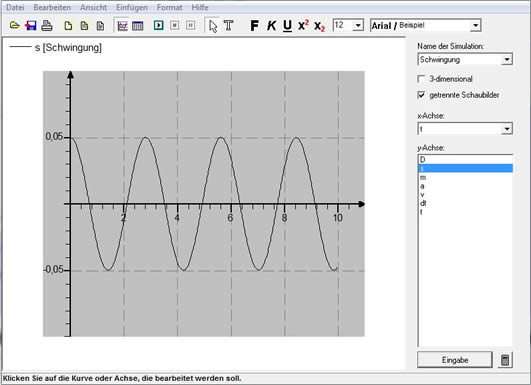Toggle the getrennte Schaubilder checkbox
531x385 pixels.
[x=421, y=95]
